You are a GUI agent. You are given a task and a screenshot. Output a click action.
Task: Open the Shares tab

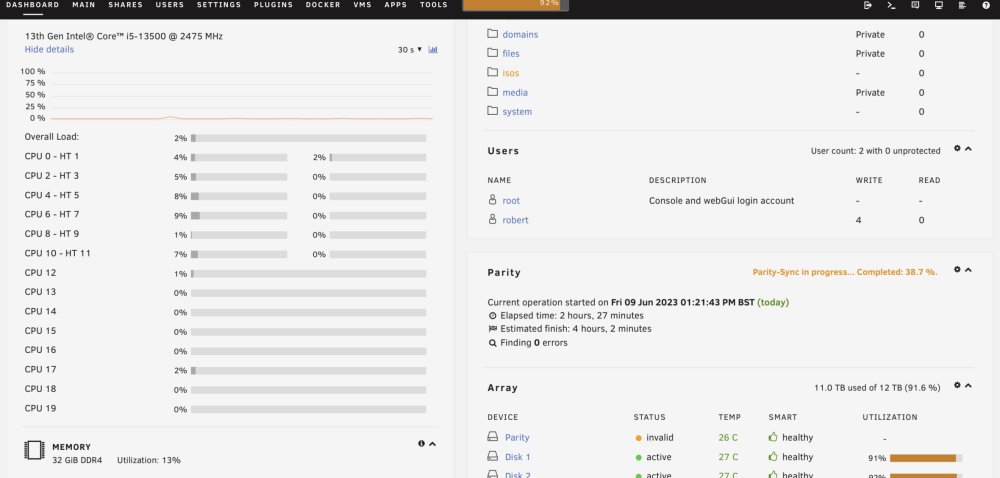[126, 5]
